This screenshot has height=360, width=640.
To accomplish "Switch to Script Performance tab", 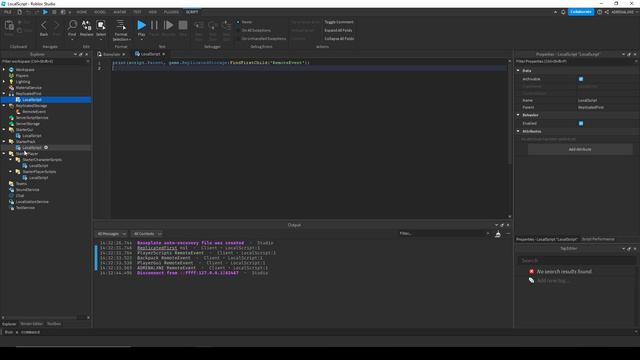I will (x=598, y=239).
